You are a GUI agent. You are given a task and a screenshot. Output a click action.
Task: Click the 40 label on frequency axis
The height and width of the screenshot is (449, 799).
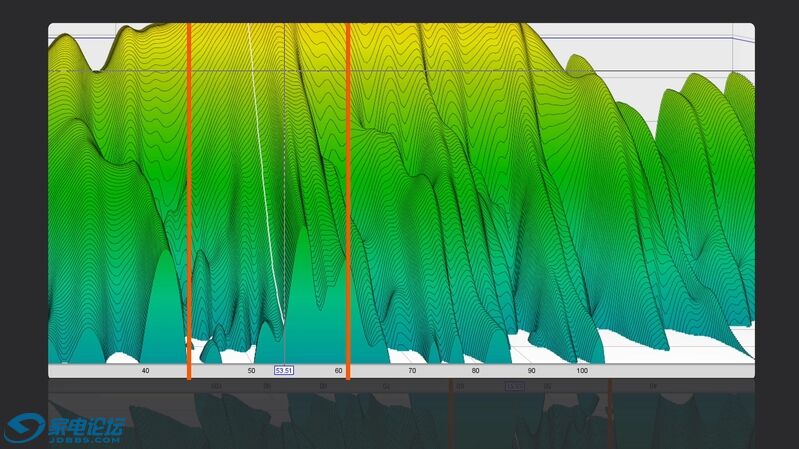click(146, 371)
